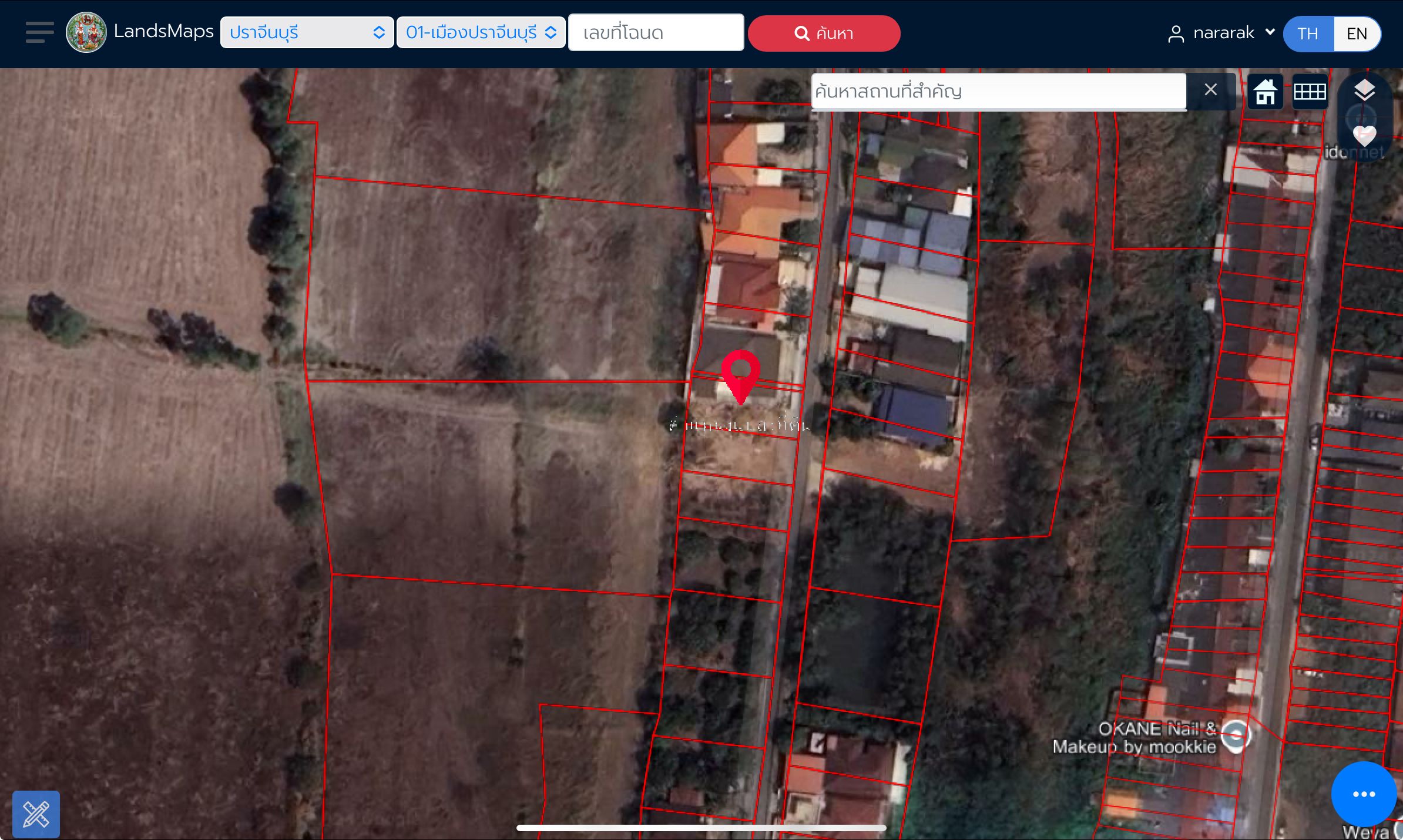The width and height of the screenshot is (1403, 840).
Task: Focus the ค้นหาสถานที่สำคัญ place search box
Action: (998, 91)
